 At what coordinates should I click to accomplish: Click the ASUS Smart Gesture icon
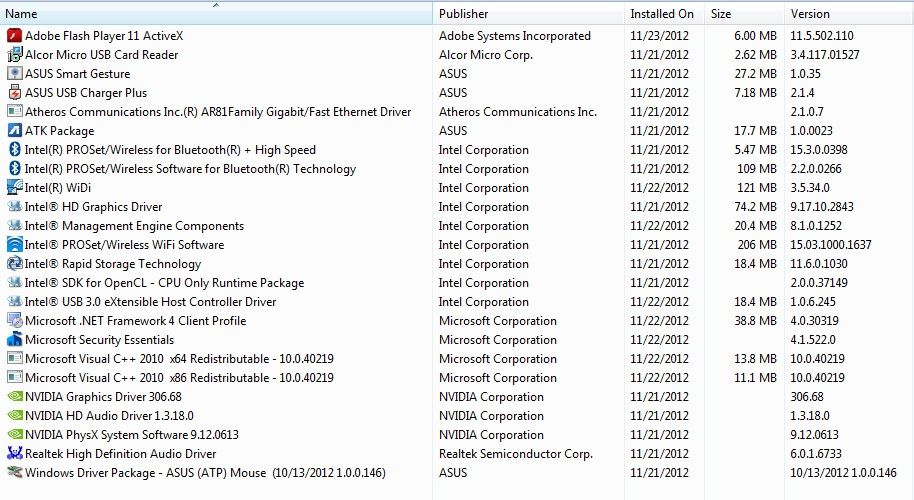point(15,73)
